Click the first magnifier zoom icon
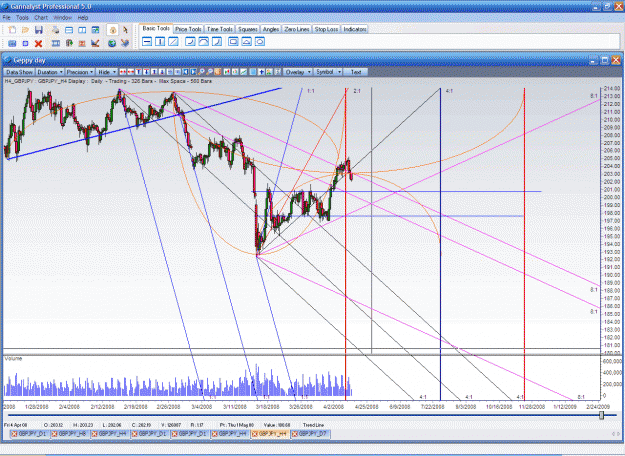The height and width of the screenshot is (456, 625). [x=201, y=72]
